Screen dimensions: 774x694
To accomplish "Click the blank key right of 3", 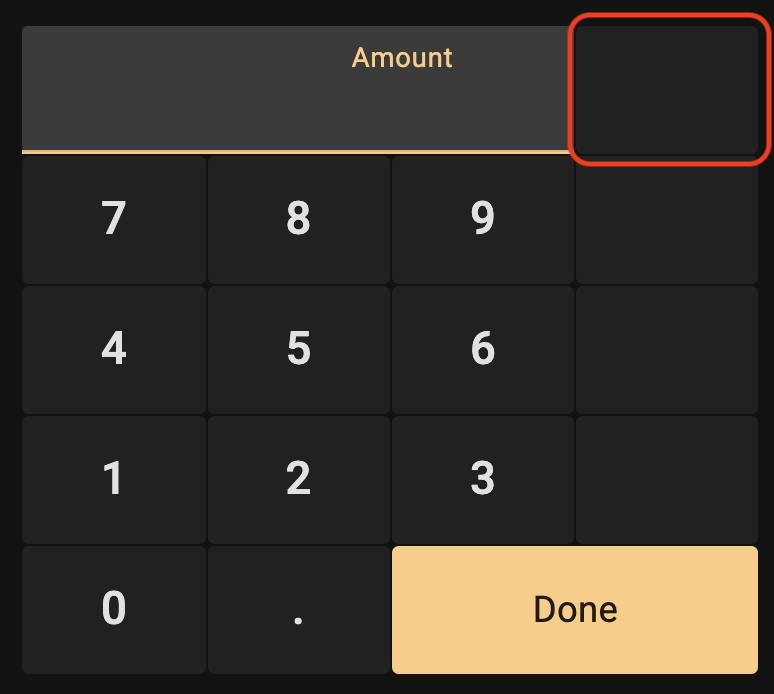I will pyautogui.click(x=667, y=479).
